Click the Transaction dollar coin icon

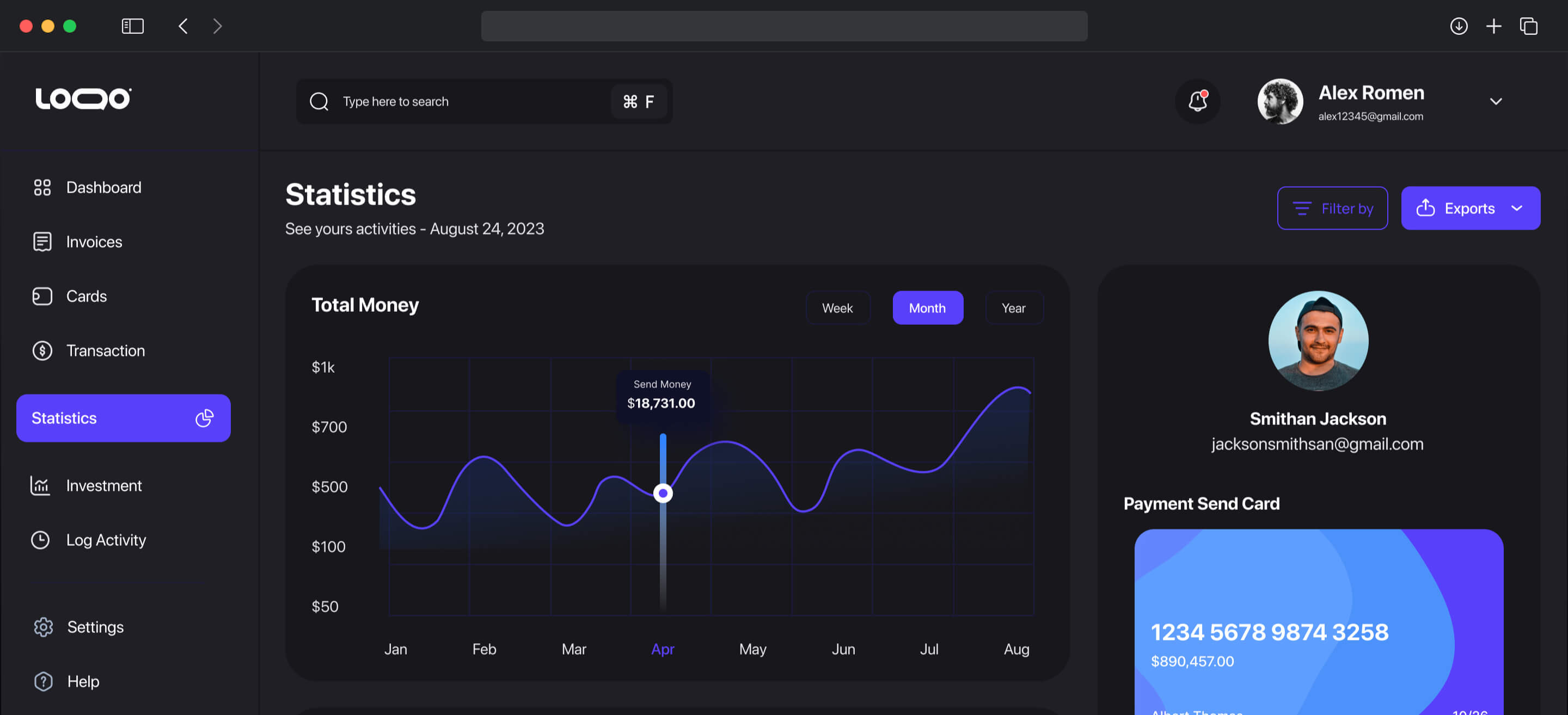pyautogui.click(x=42, y=350)
